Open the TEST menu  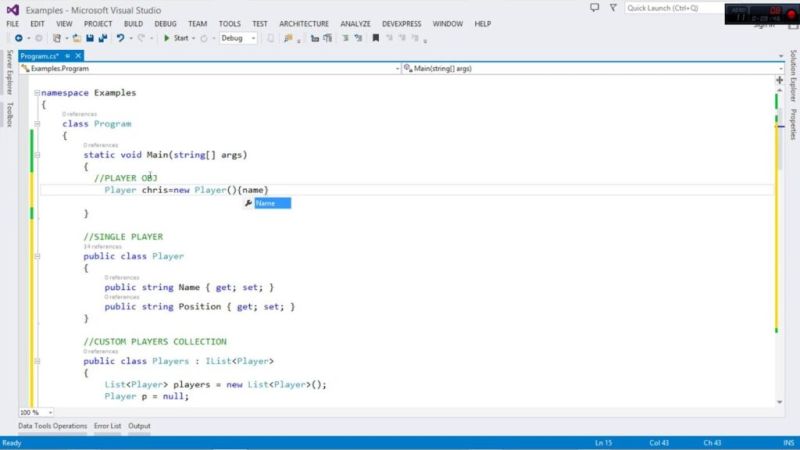coord(260,24)
